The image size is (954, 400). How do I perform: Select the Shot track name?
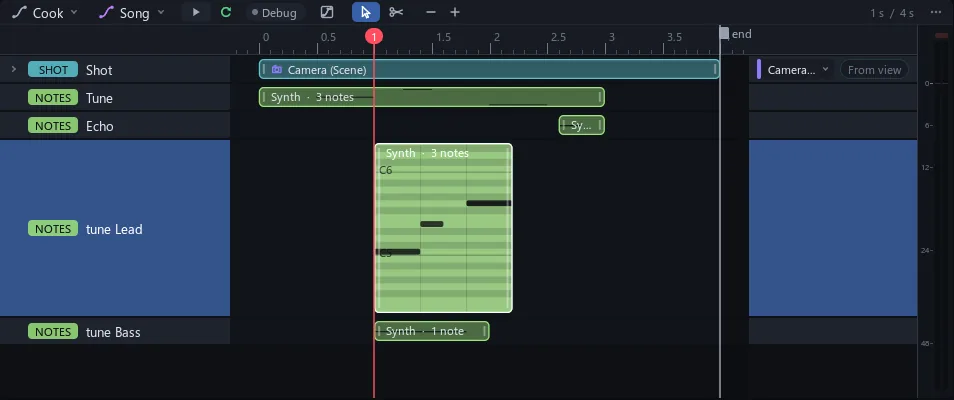click(x=99, y=70)
